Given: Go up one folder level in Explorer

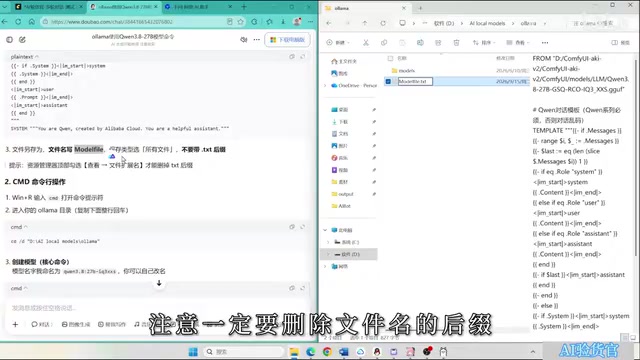Looking at the screenshot, I should point(364,23).
